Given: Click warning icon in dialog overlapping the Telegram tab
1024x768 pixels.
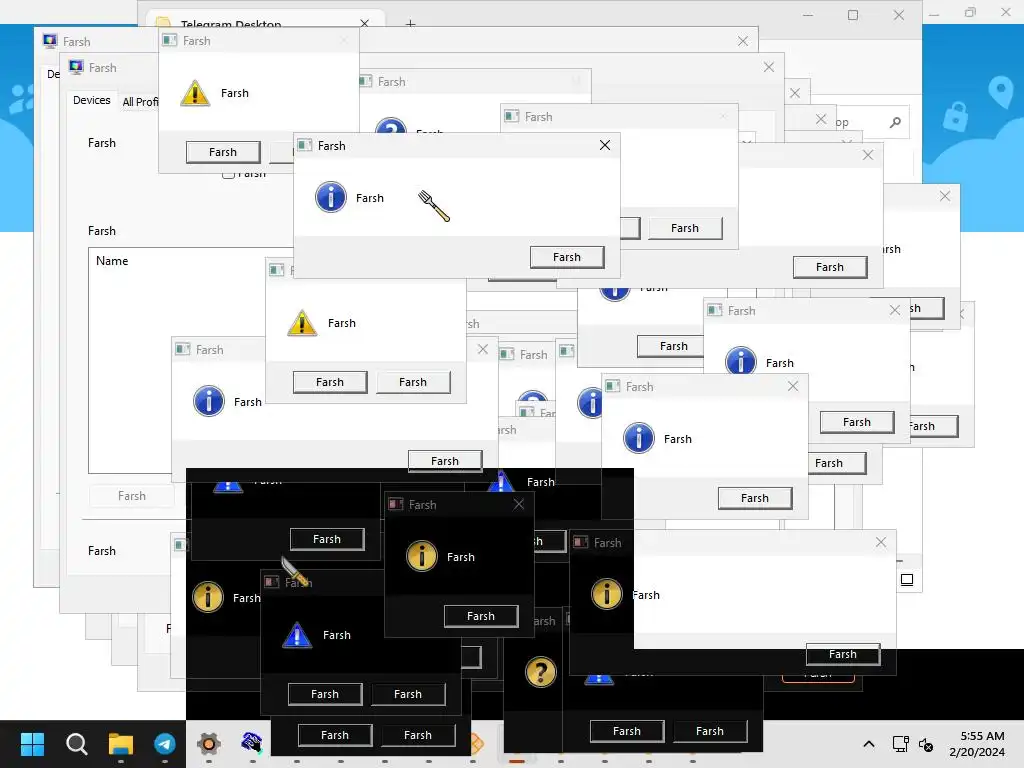Looking at the screenshot, I should tap(195, 93).
